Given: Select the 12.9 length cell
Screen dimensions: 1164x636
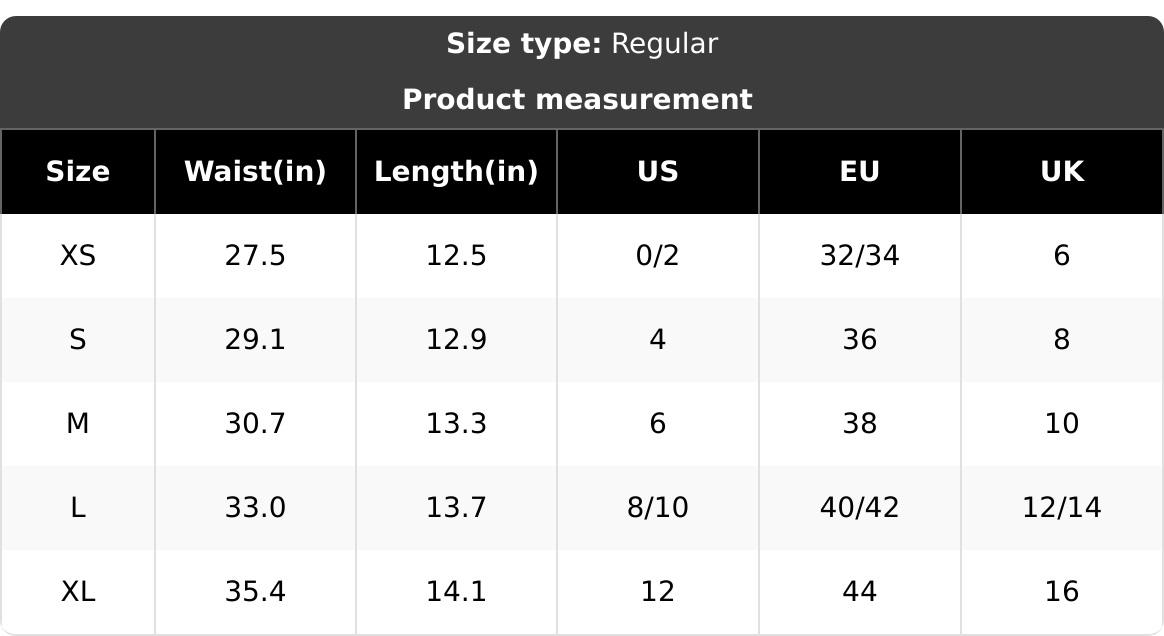Looking at the screenshot, I should (x=457, y=340).
